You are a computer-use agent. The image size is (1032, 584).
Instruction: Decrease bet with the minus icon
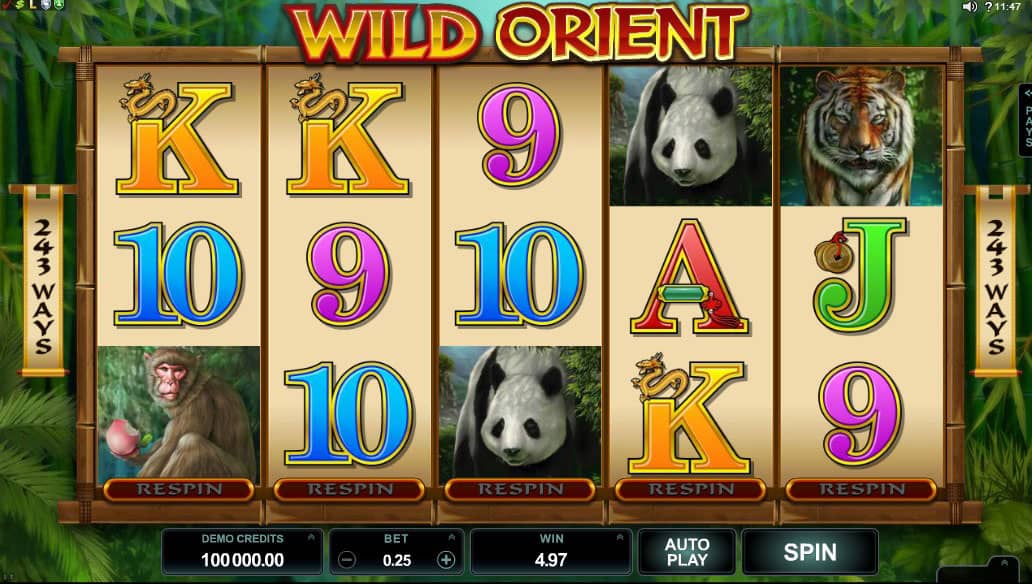[x=347, y=560]
